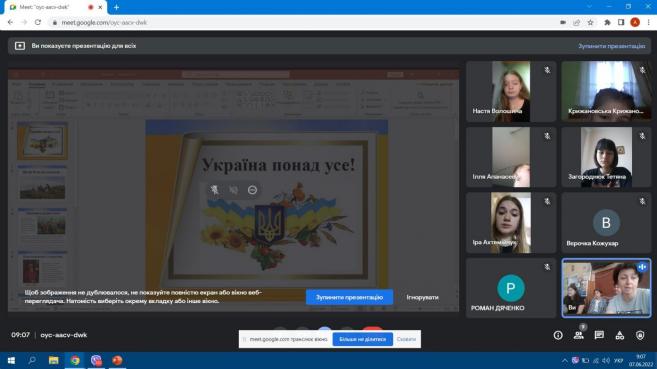Image resolution: width=657 pixels, height=369 pixels.
Task: Open host controls shield icon
Action: pyautogui.click(x=640, y=335)
